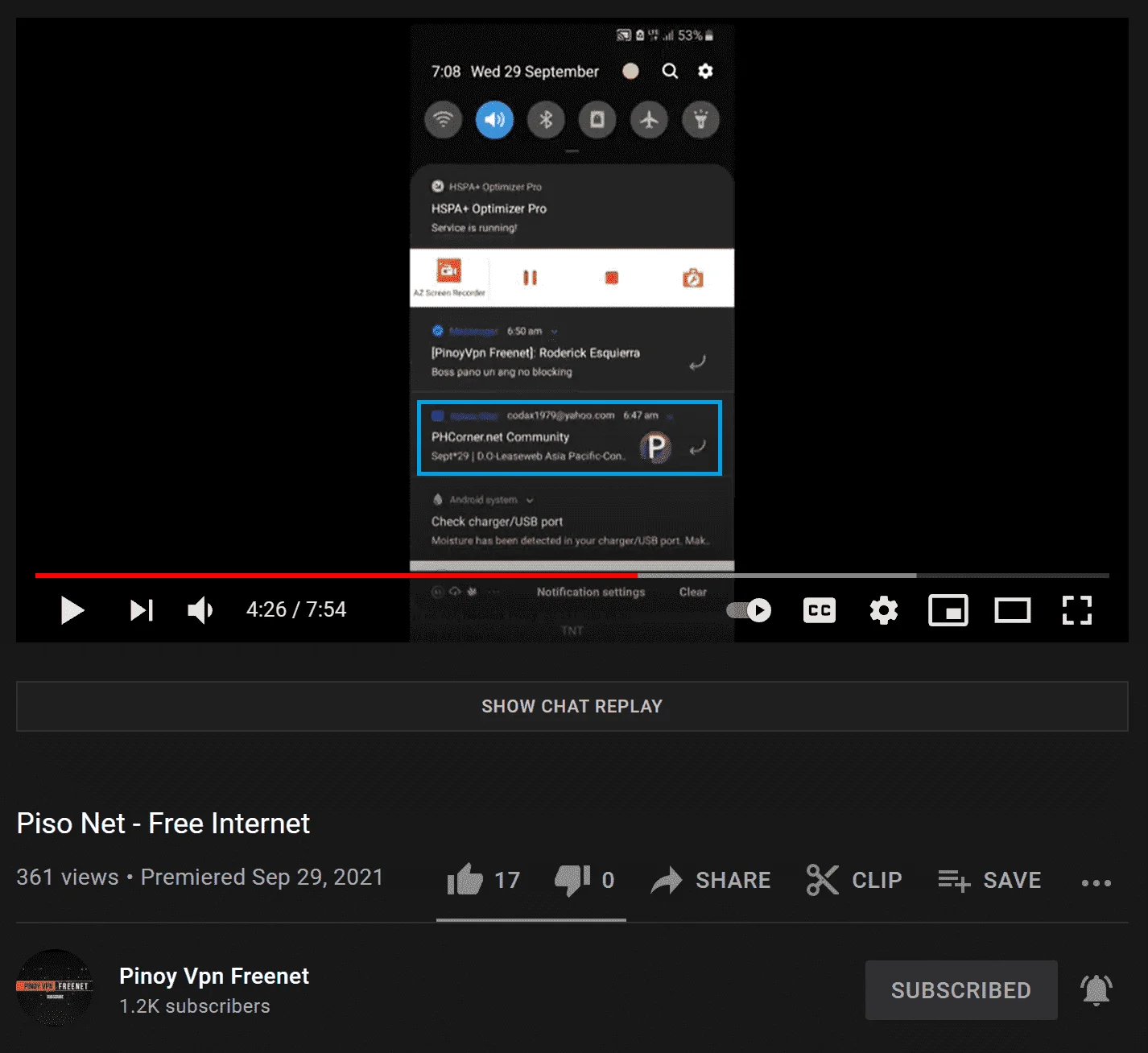Dislike the video with thumbs down
1148x1053 pixels.
[x=585, y=880]
